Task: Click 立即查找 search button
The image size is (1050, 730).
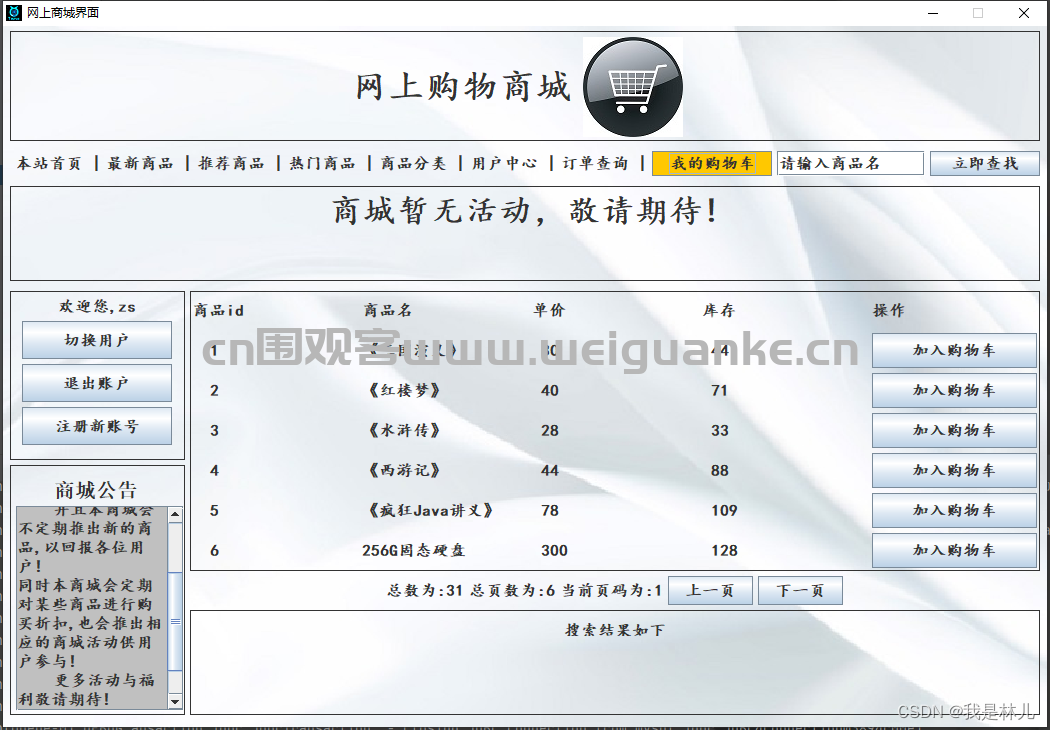Action: coord(985,163)
